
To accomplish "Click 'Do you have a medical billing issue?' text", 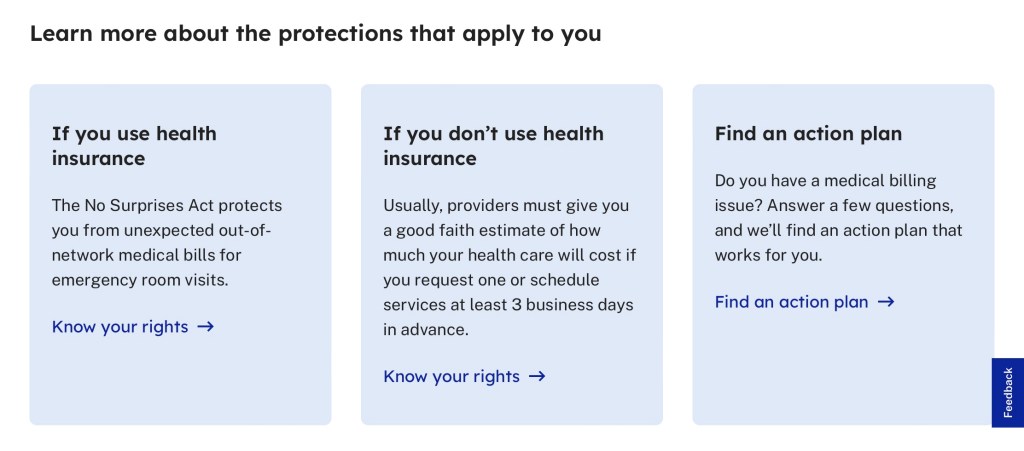I will click(825, 181).
